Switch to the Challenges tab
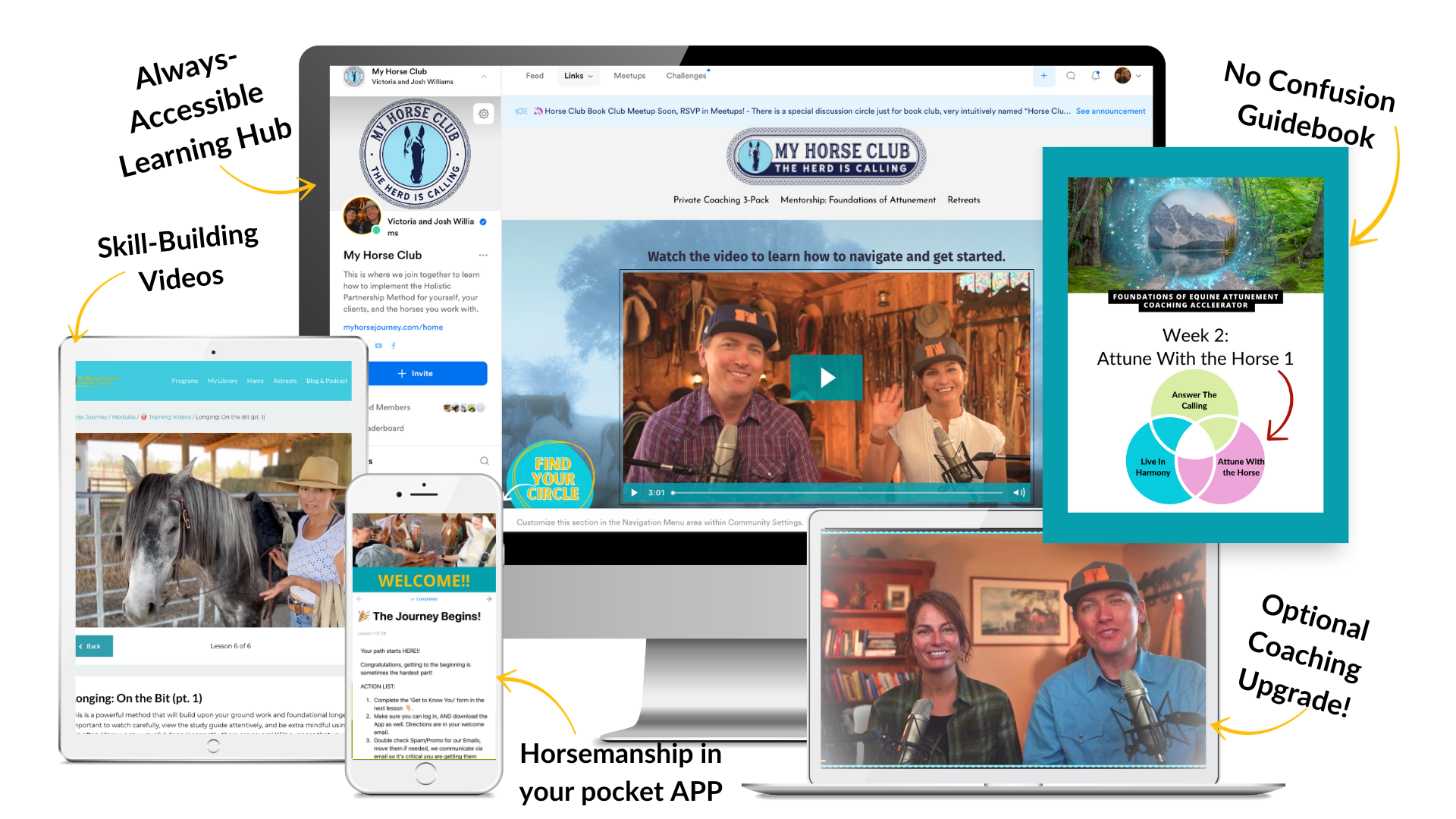This screenshot has width=1456, height=819. pos(686,76)
